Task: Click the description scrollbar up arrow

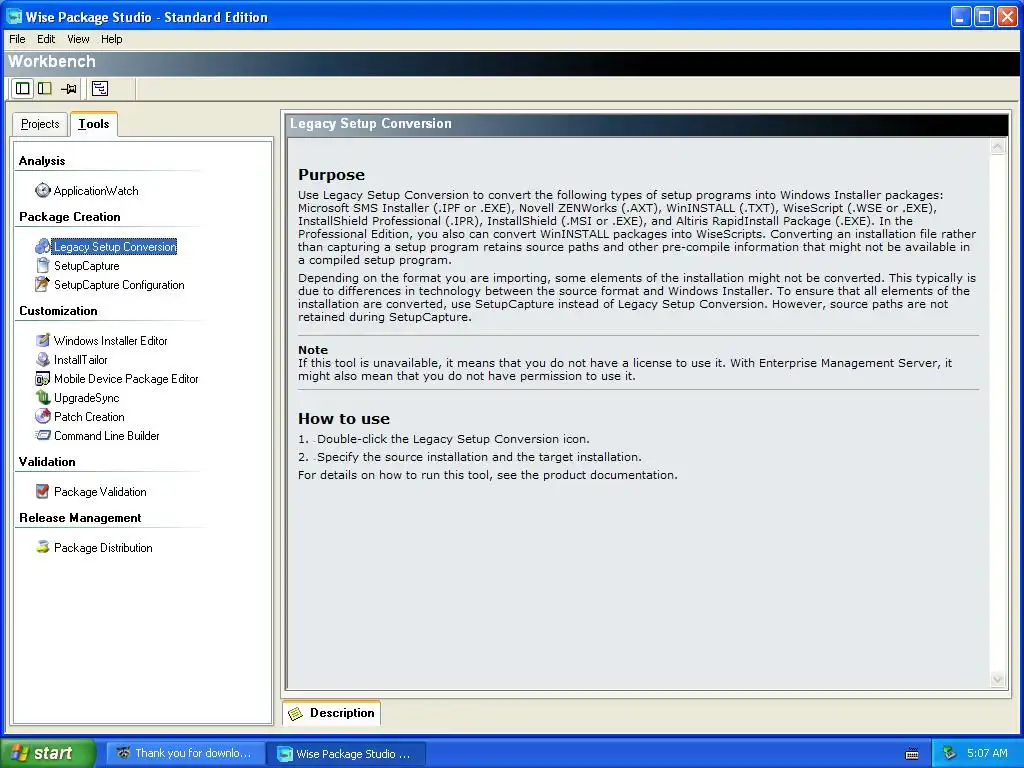Action: click(x=997, y=147)
